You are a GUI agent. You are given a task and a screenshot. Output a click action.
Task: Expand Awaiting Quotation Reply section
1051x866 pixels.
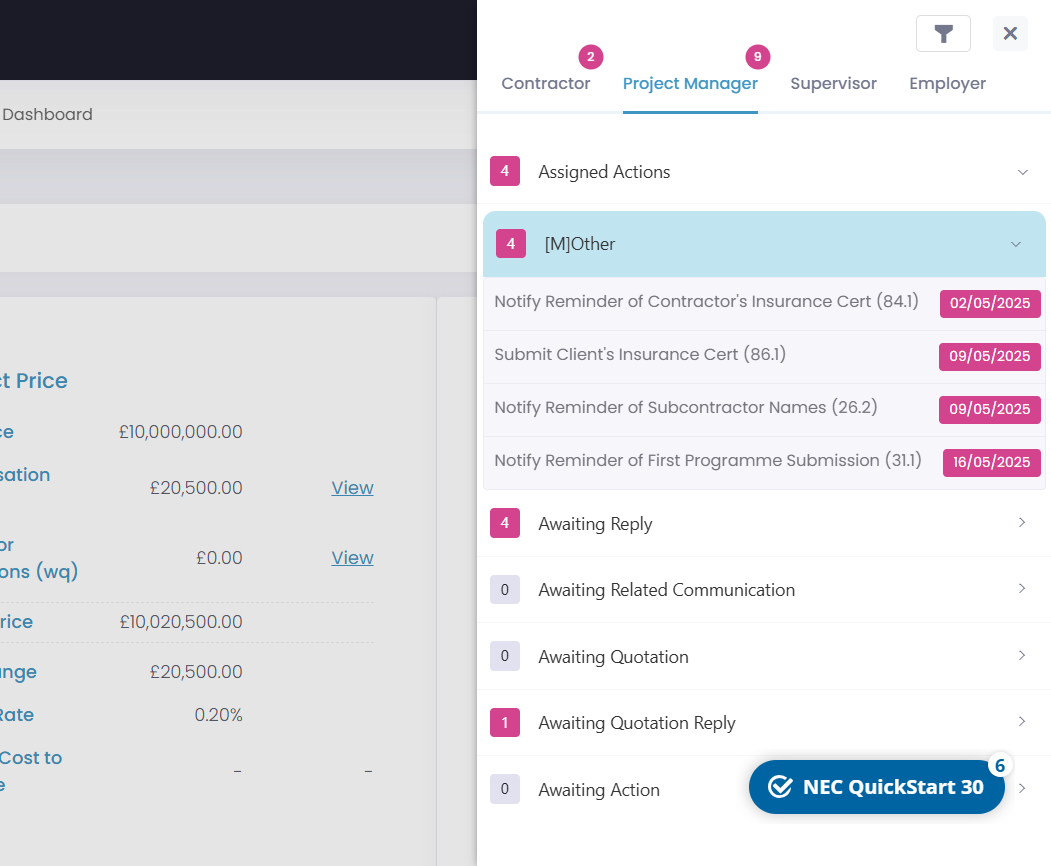tap(1021, 722)
